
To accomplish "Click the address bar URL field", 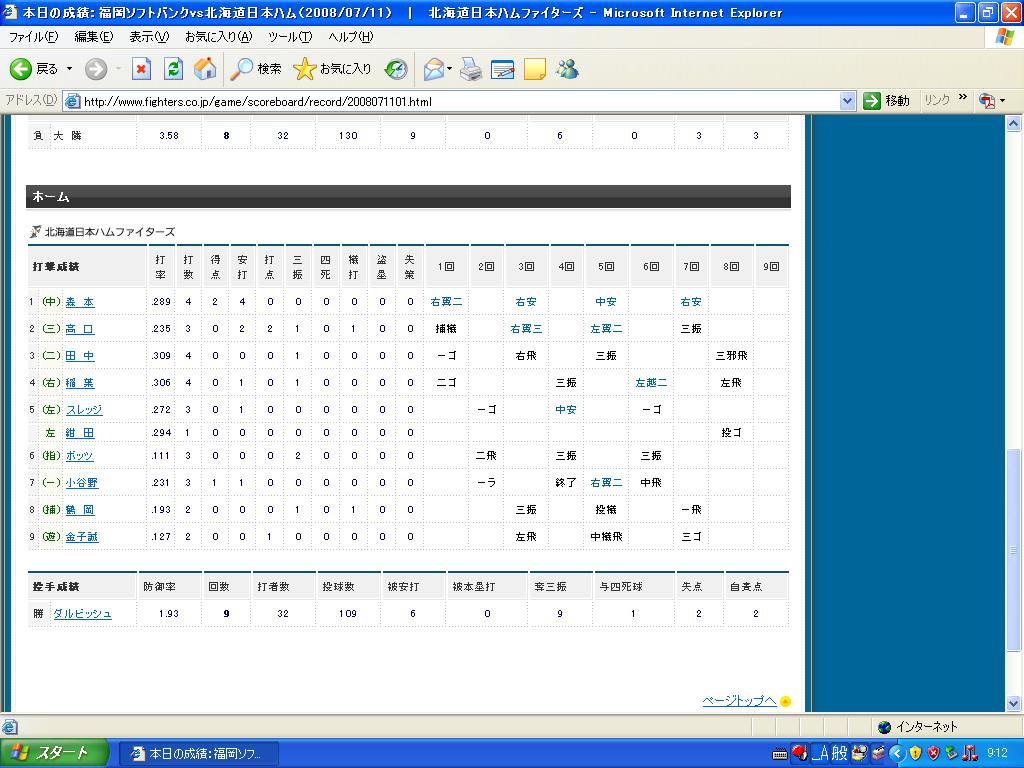I will tap(457, 101).
